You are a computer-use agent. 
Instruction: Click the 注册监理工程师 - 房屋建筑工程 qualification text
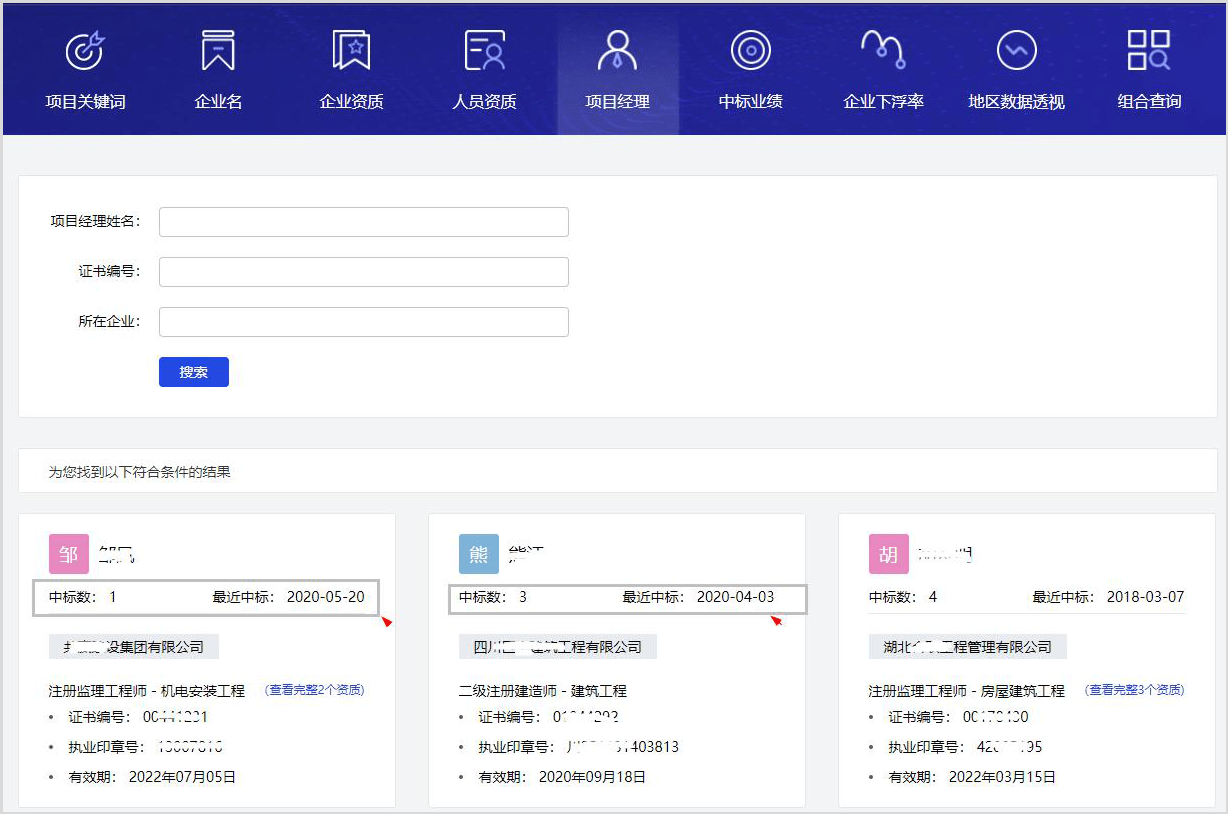(x=967, y=691)
